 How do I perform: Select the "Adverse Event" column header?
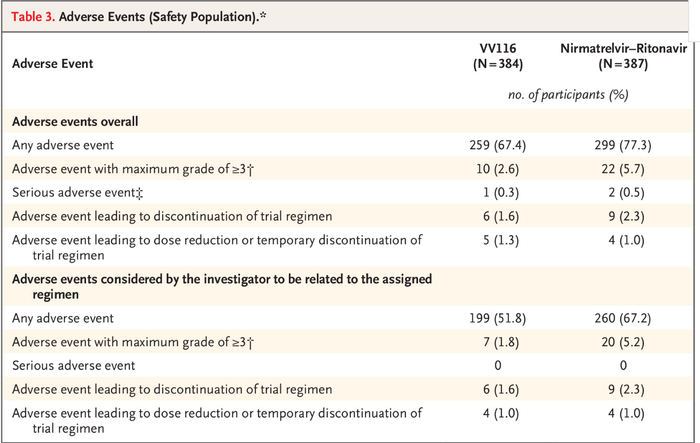52,62
